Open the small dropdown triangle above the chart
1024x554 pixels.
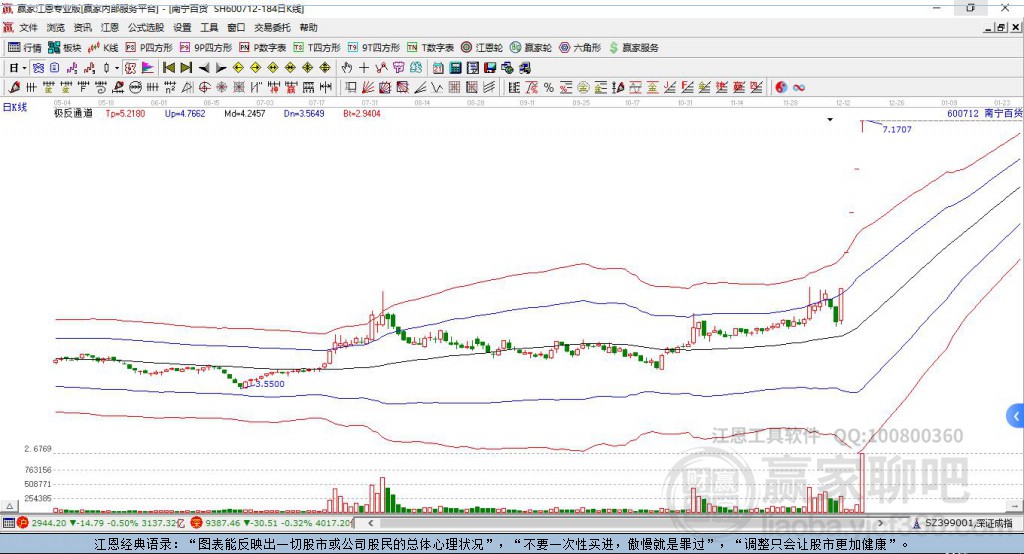coord(830,120)
